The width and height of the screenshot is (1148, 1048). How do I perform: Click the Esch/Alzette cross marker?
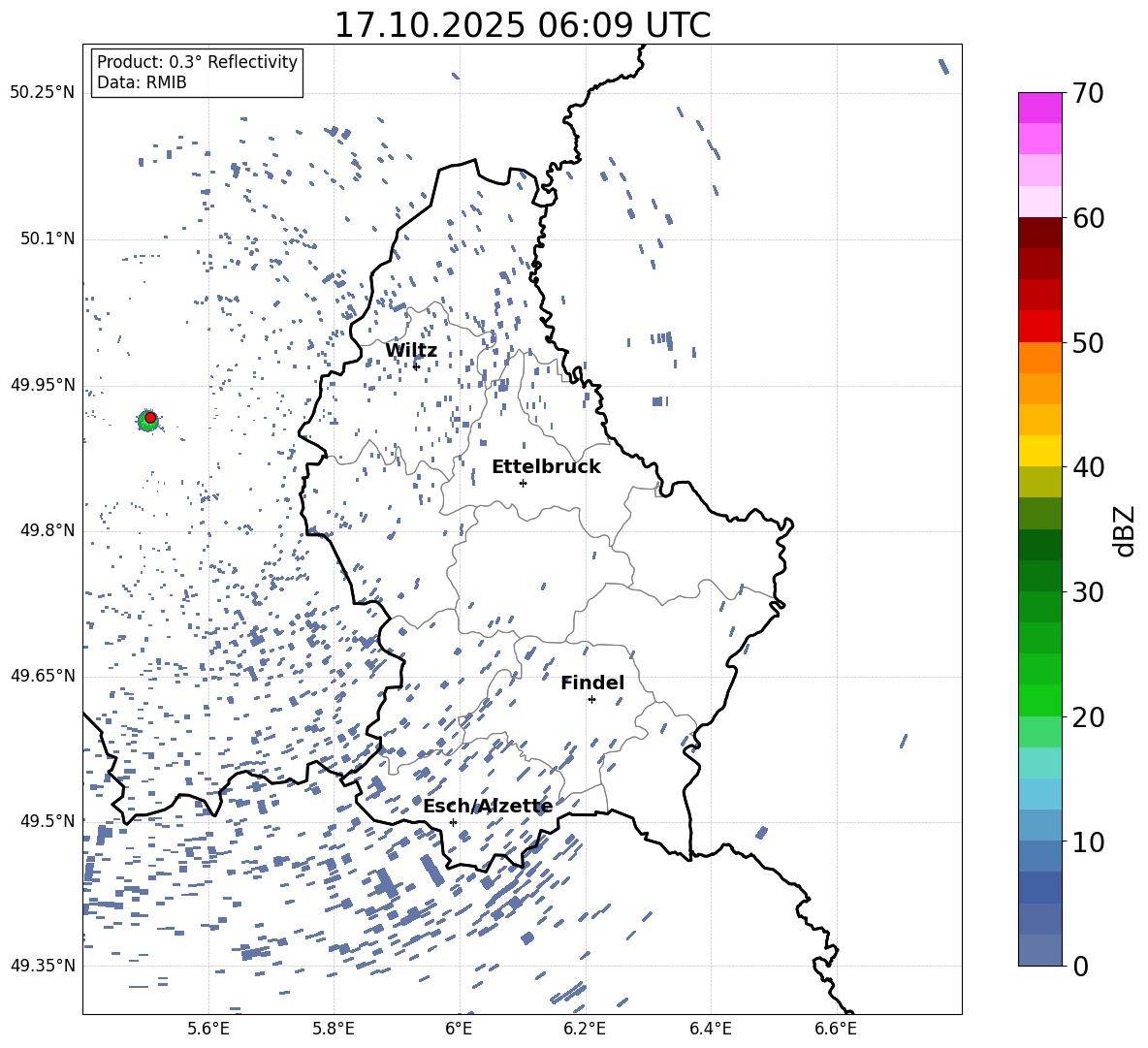coord(453,822)
